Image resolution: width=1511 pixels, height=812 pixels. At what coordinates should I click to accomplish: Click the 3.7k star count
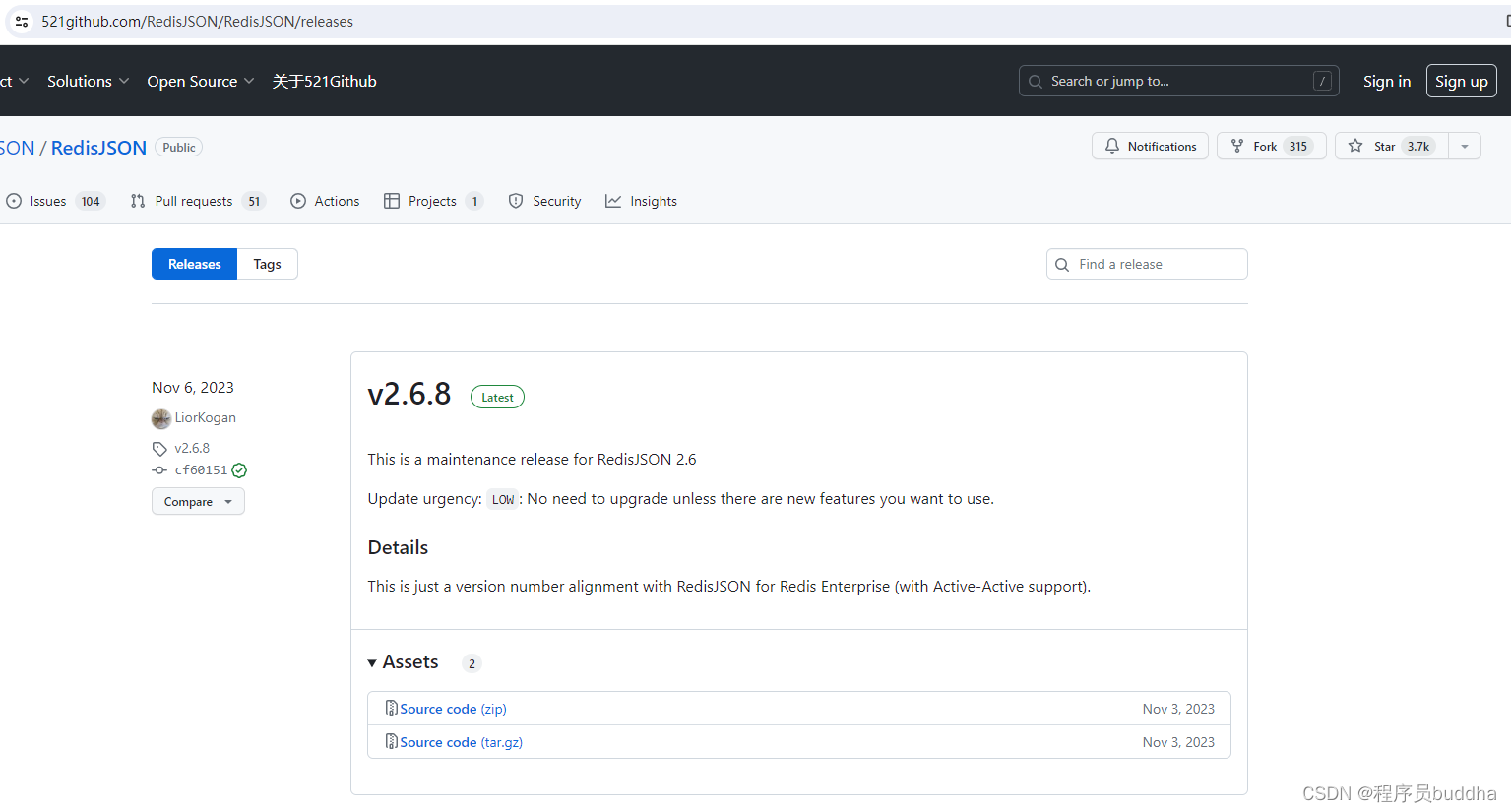click(x=1417, y=146)
